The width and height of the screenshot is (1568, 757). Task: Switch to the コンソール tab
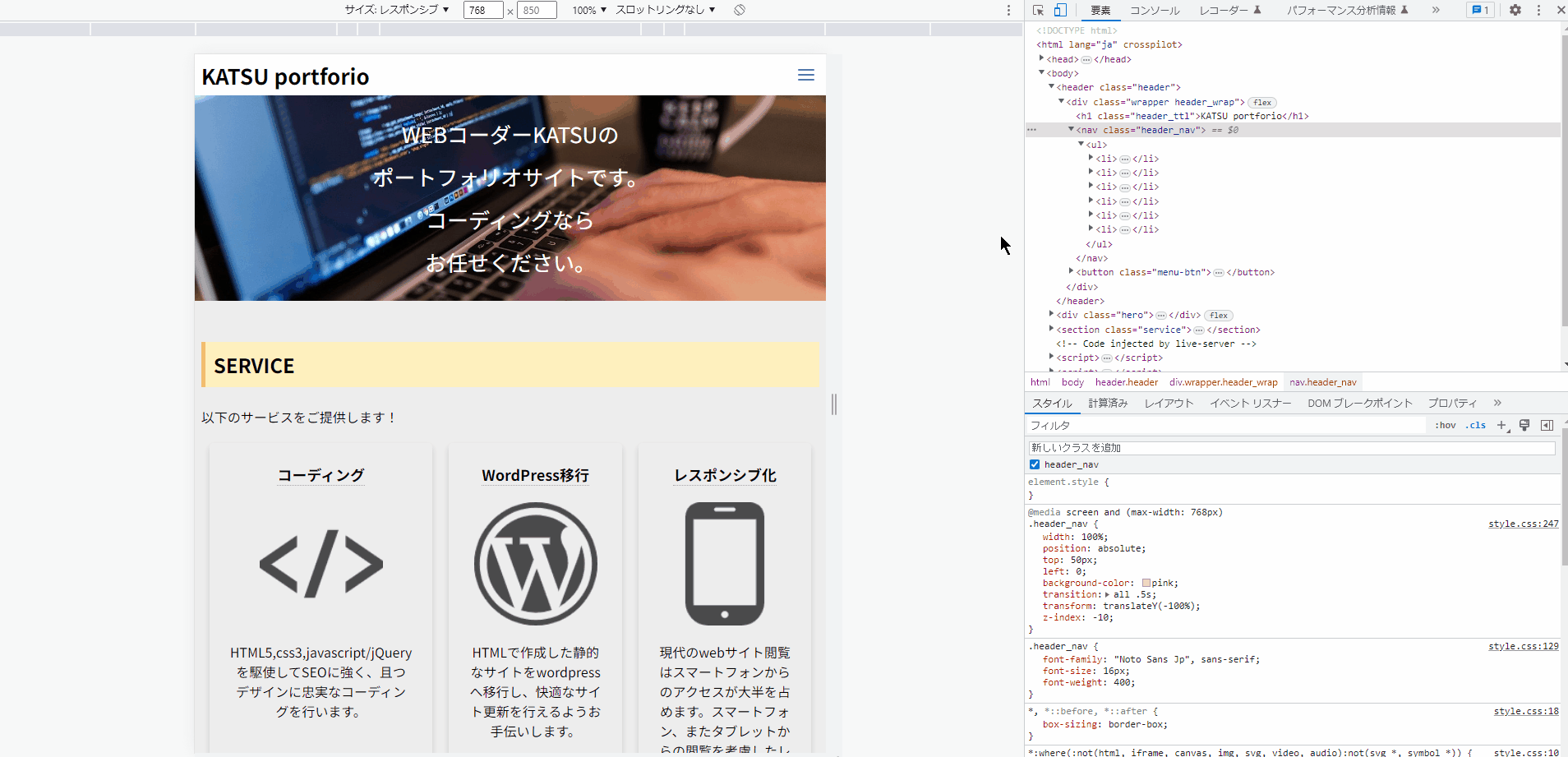click(x=1154, y=10)
